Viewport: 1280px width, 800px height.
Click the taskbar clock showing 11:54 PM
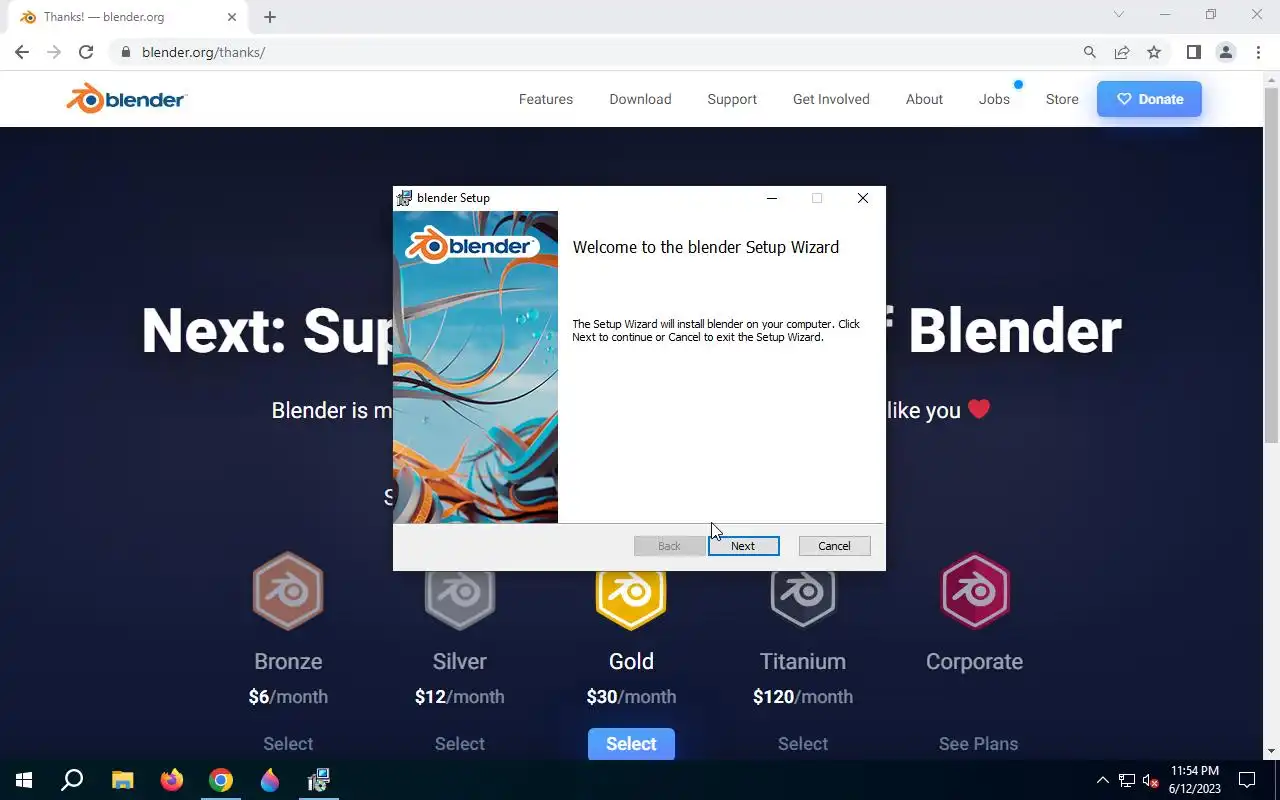click(x=1195, y=780)
